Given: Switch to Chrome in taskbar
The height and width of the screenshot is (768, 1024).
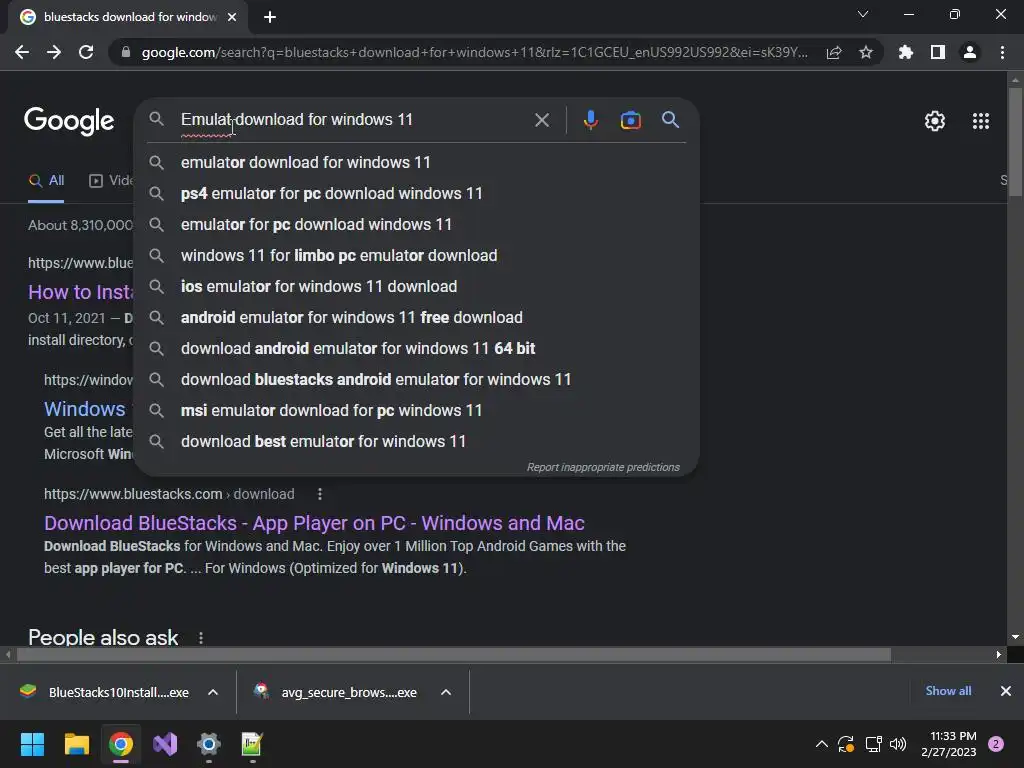Looking at the screenshot, I should tap(121, 744).
